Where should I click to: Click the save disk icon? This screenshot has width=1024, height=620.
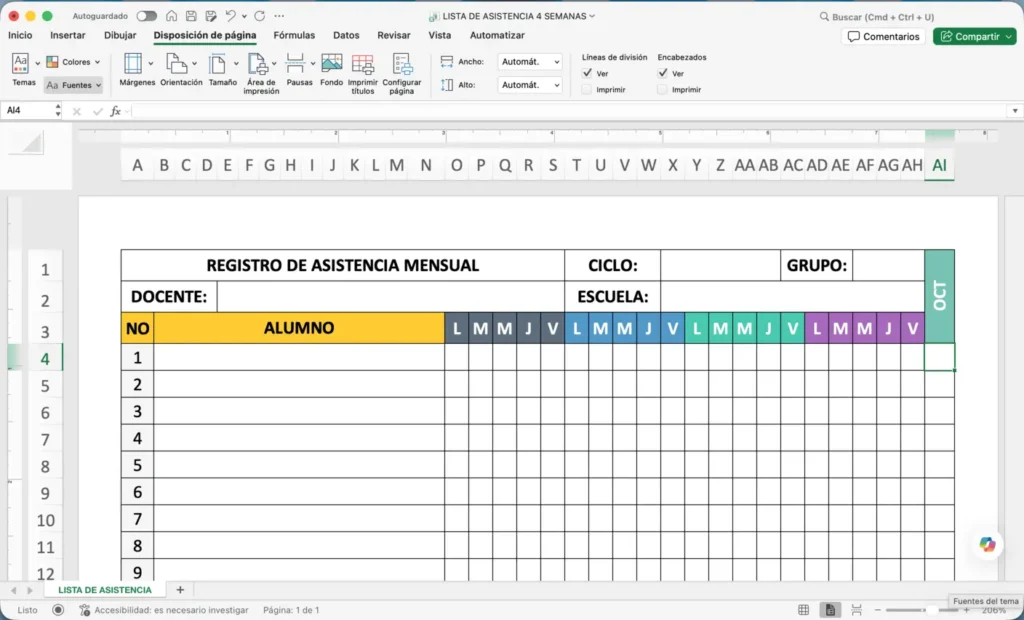[x=191, y=16]
